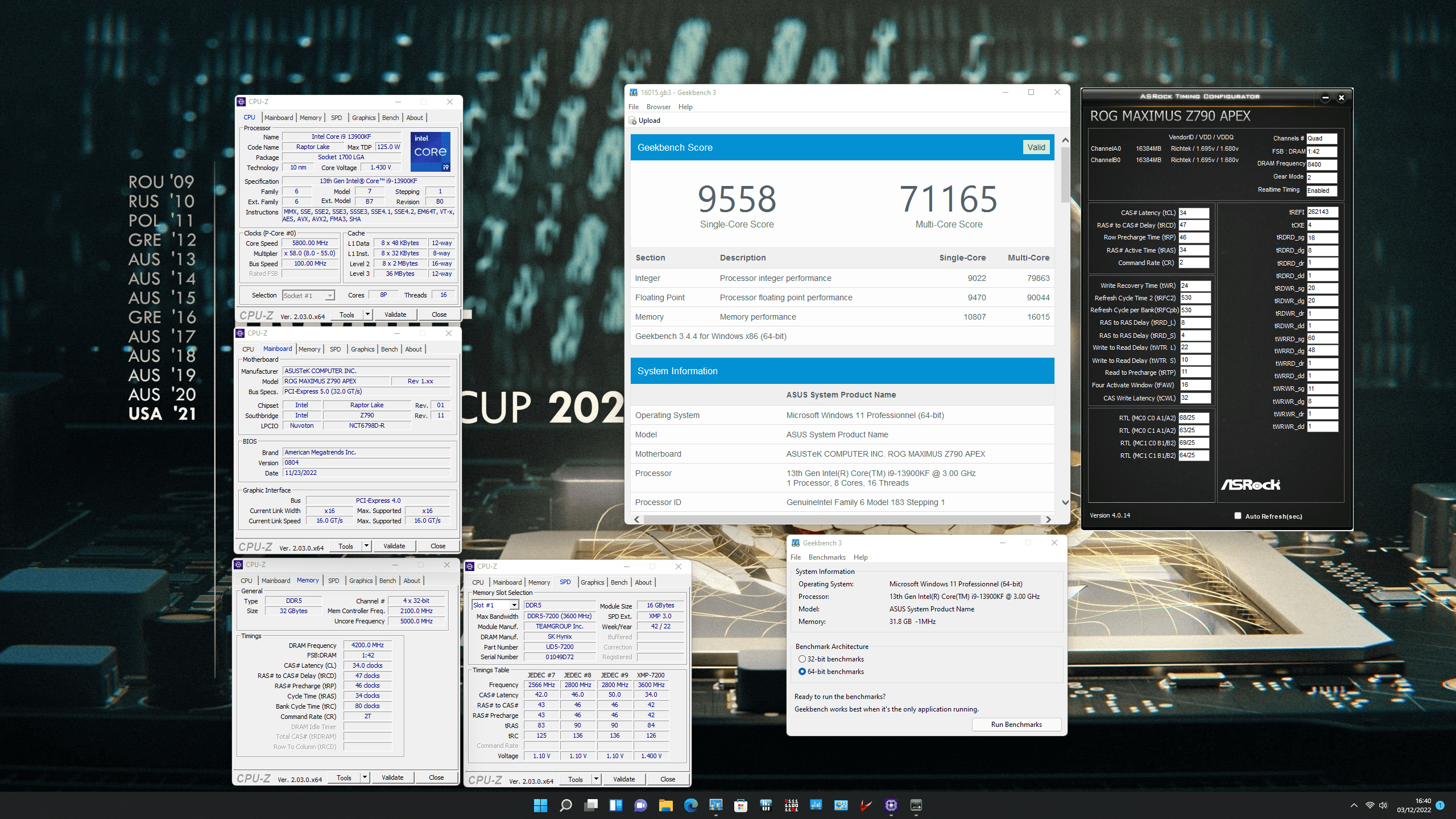Show hidden tray icons chevron
This screenshot has width=1456, height=819.
[1354, 805]
